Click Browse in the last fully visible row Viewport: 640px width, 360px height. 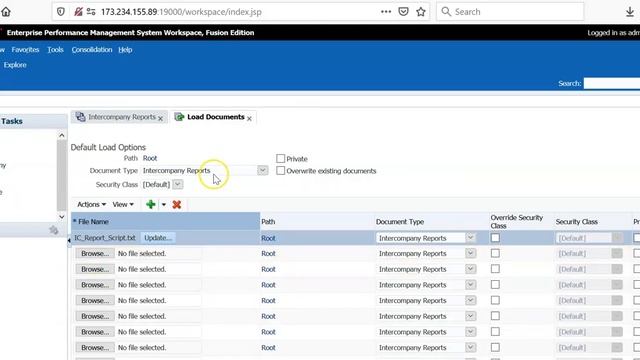pyautogui.click(x=95, y=348)
